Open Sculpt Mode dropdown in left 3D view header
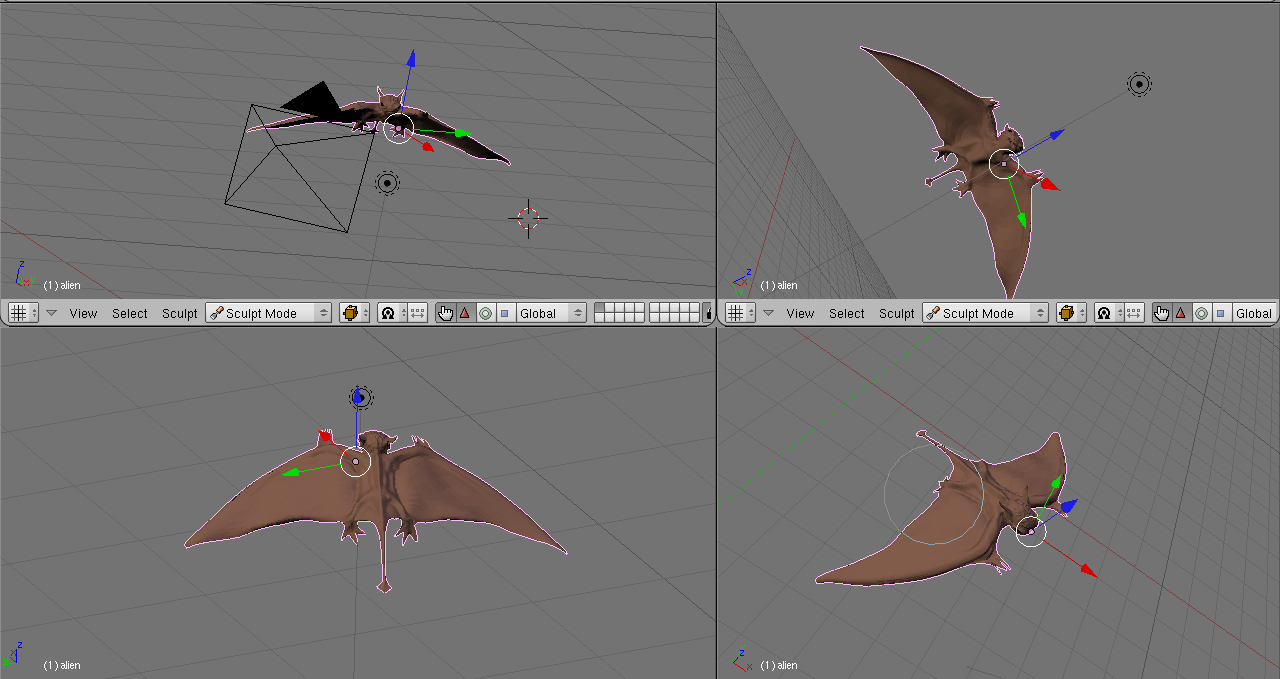This screenshot has height=679, width=1280. point(268,313)
